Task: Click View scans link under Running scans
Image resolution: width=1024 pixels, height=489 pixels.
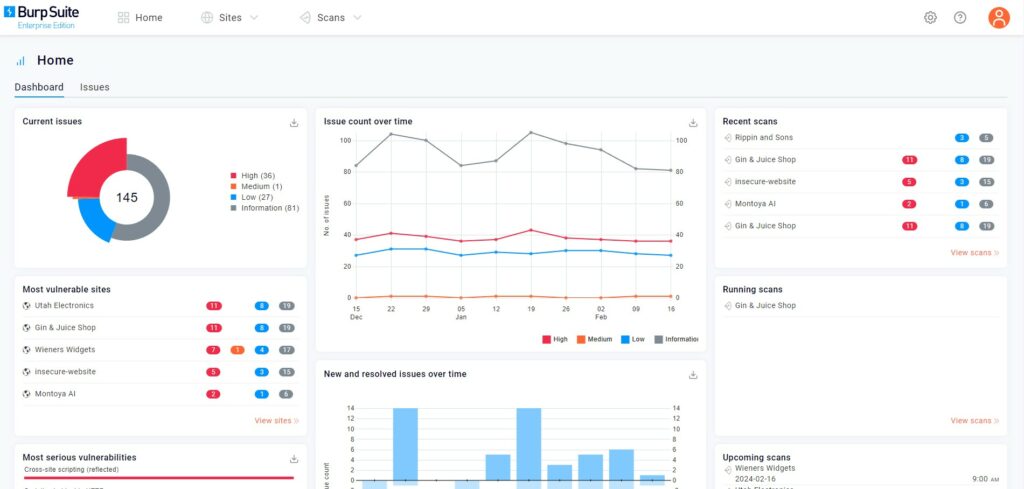Action: pyautogui.click(x=974, y=421)
